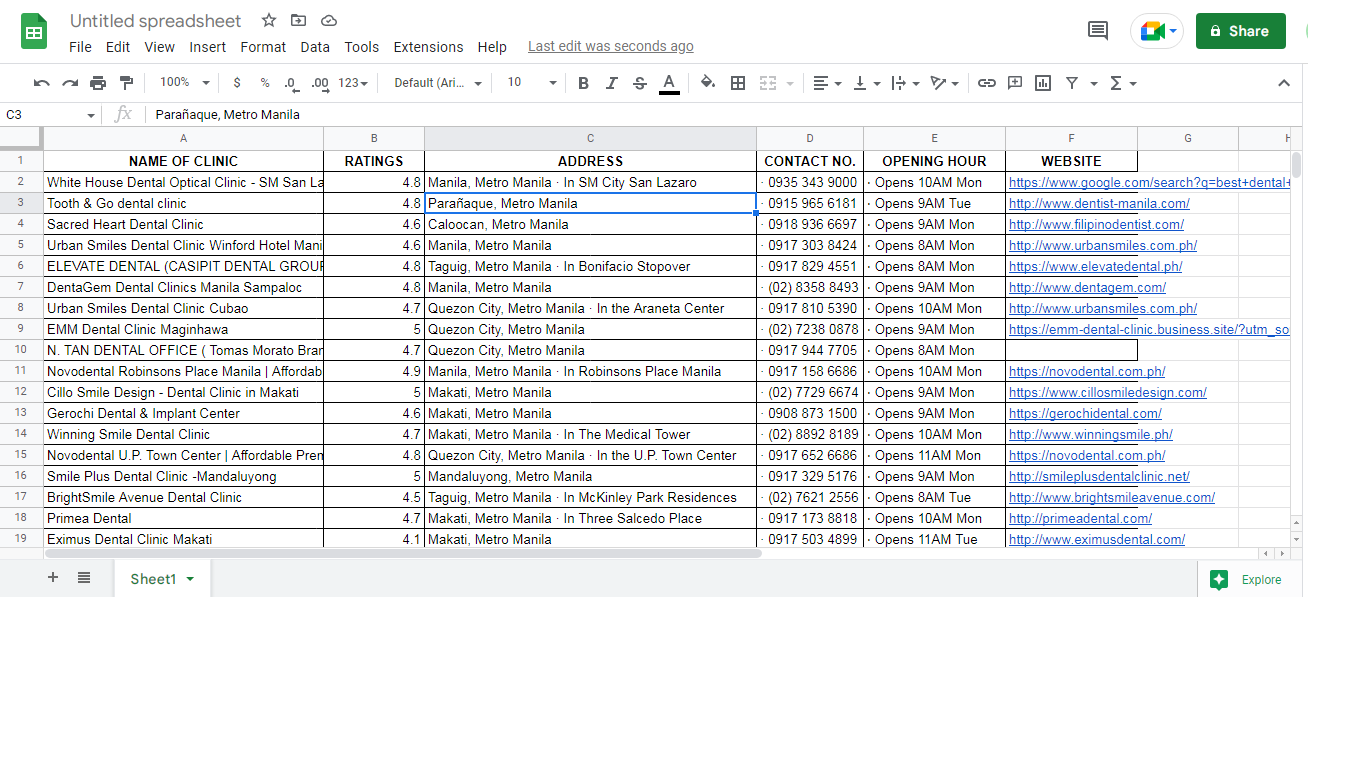This screenshot has height=768, width=1360.
Task: Activate the Paint format tool
Action: (x=126, y=83)
